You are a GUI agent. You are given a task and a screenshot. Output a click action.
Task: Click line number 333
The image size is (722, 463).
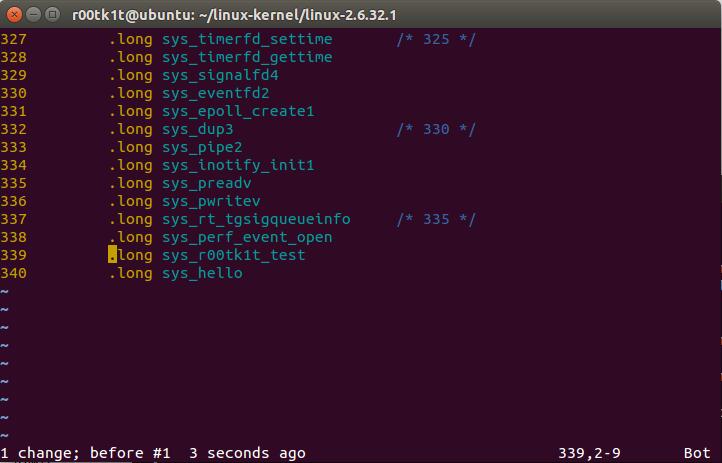(13, 147)
